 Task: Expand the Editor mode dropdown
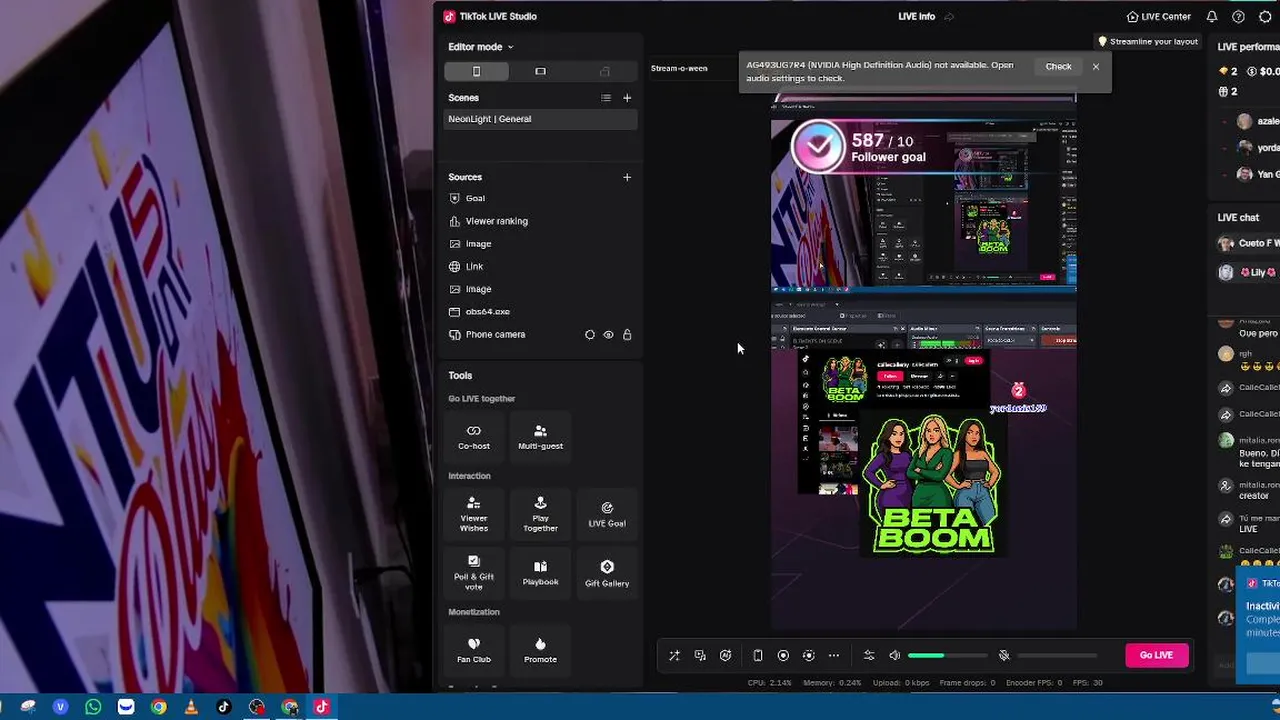(480, 47)
